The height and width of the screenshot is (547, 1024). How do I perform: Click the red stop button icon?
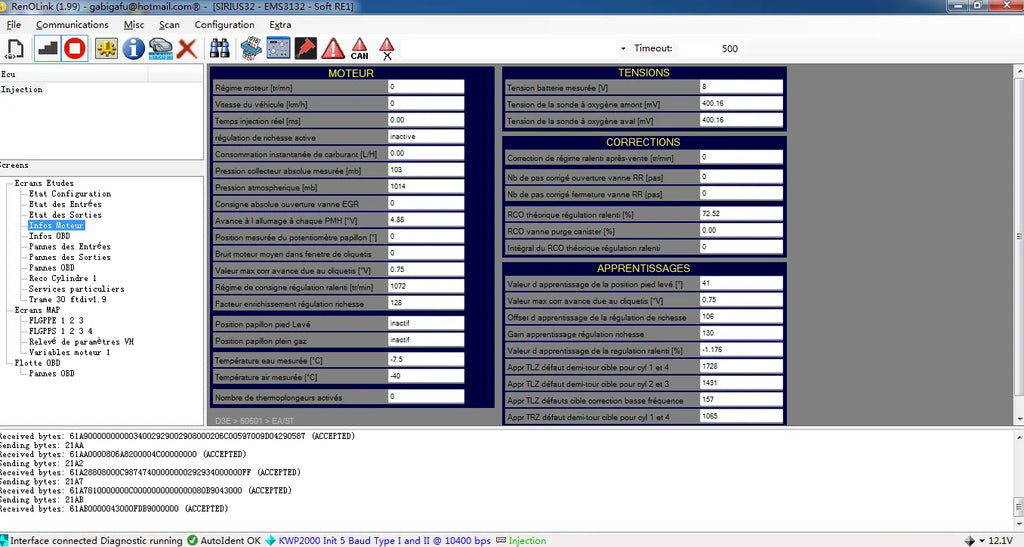74,48
